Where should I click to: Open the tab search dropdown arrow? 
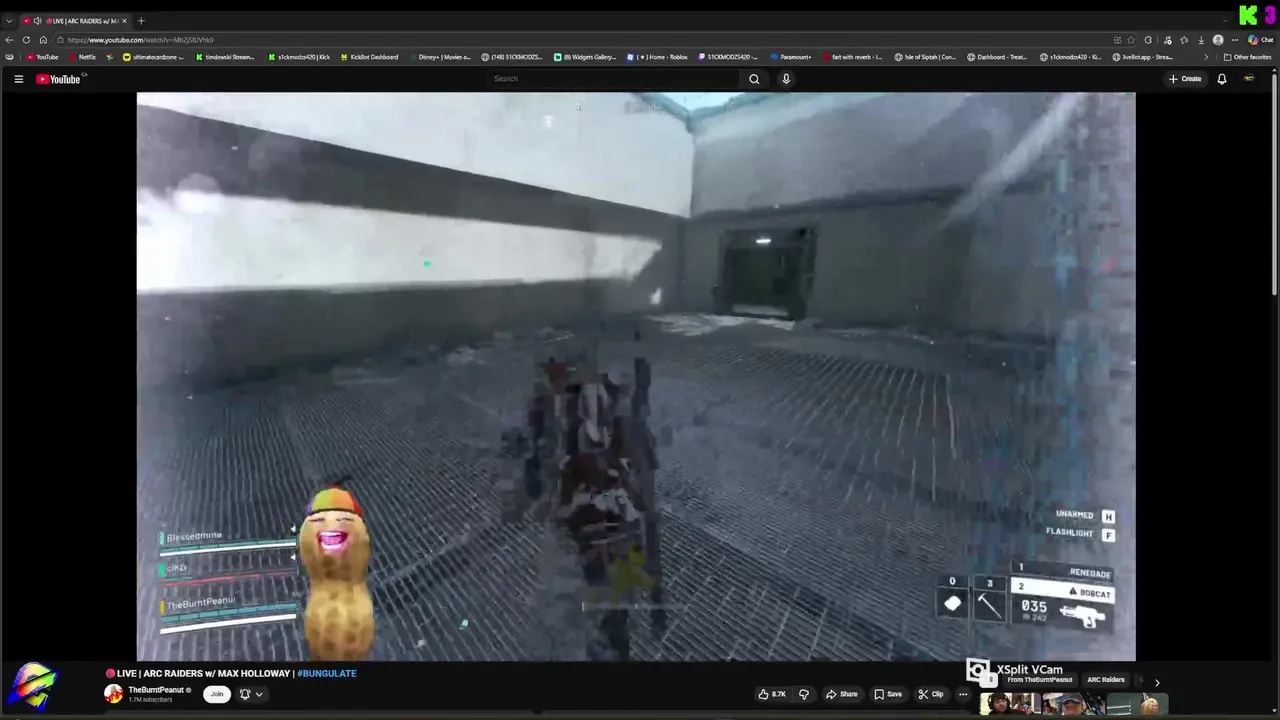[x=9, y=21]
